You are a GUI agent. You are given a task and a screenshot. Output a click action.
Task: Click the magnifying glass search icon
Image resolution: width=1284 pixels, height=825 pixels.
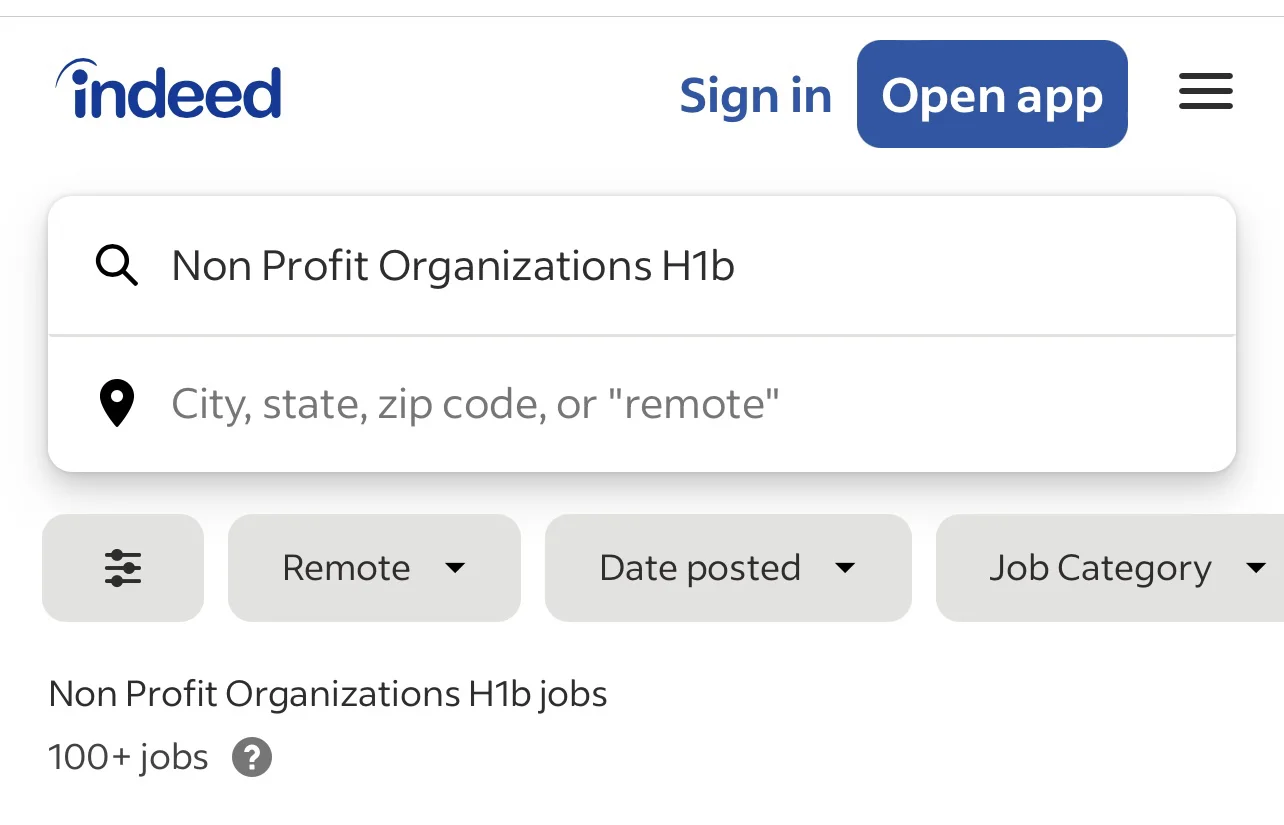(x=117, y=266)
